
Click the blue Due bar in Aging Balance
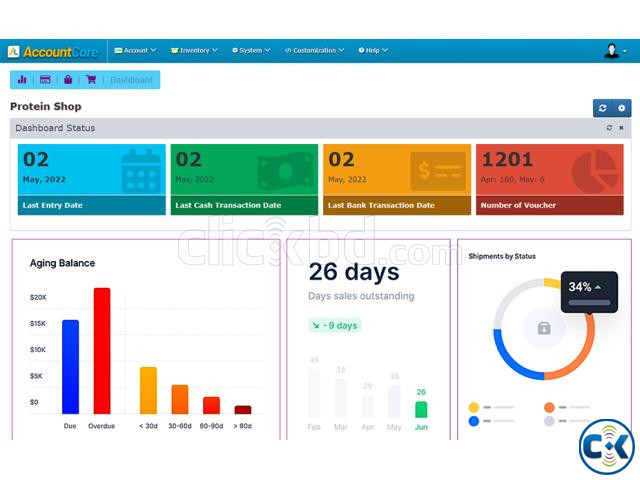(70, 367)
